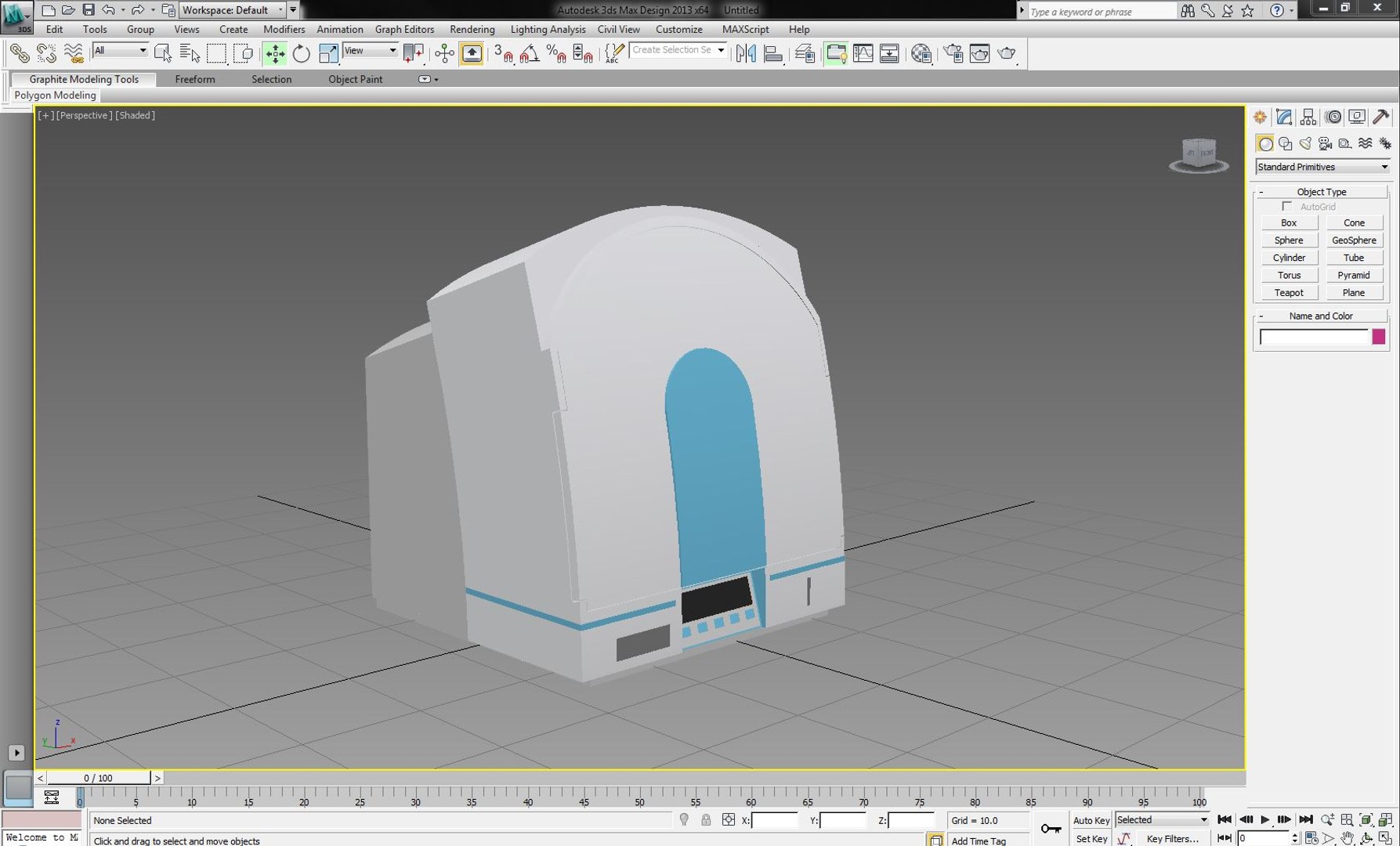
Task: Open the Material Editor icon
Action: 921,53
